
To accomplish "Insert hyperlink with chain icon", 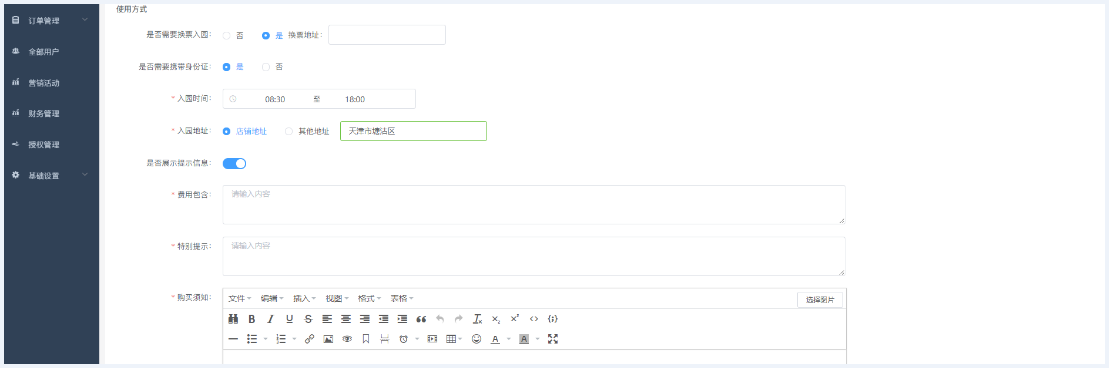I will click(309, 339).
